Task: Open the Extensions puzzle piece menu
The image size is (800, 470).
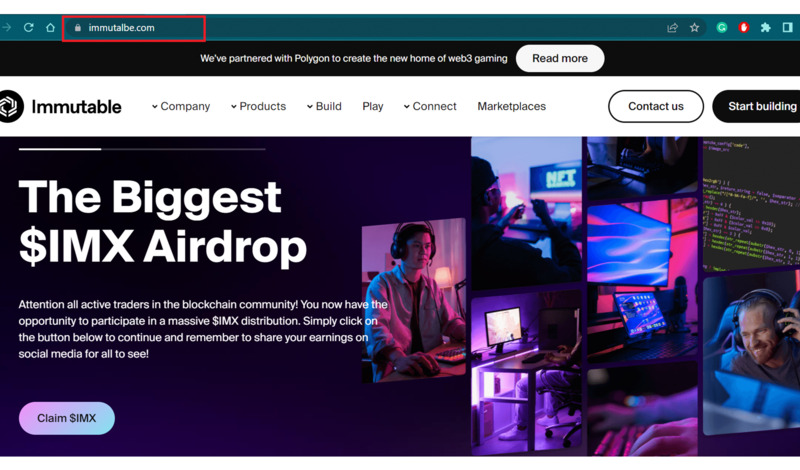Action: click(x=765, y=28)
